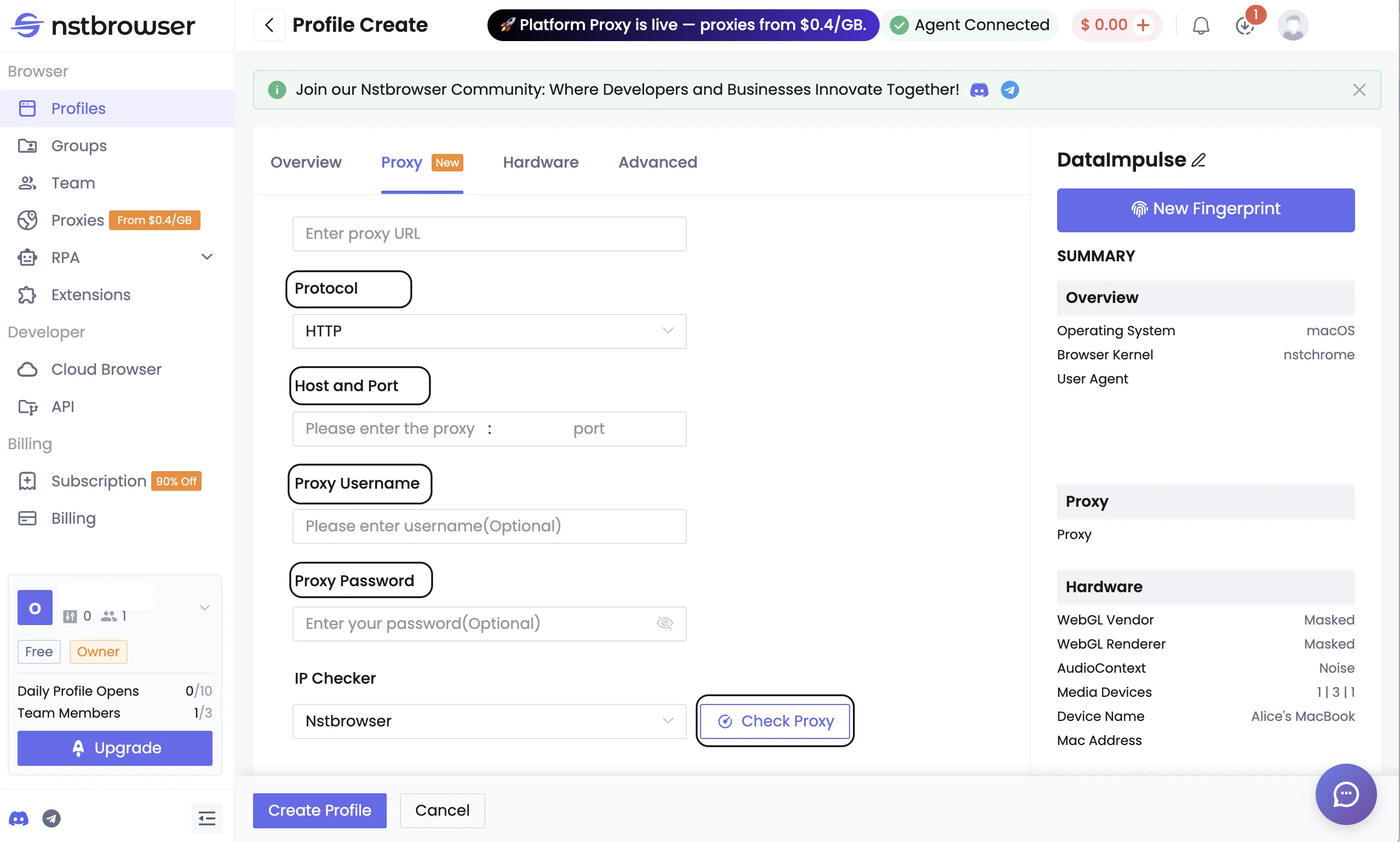This screenshot has width=1400, height=842.
Task: Select Groups from the sidebar
Action: (x=78, y=146)
